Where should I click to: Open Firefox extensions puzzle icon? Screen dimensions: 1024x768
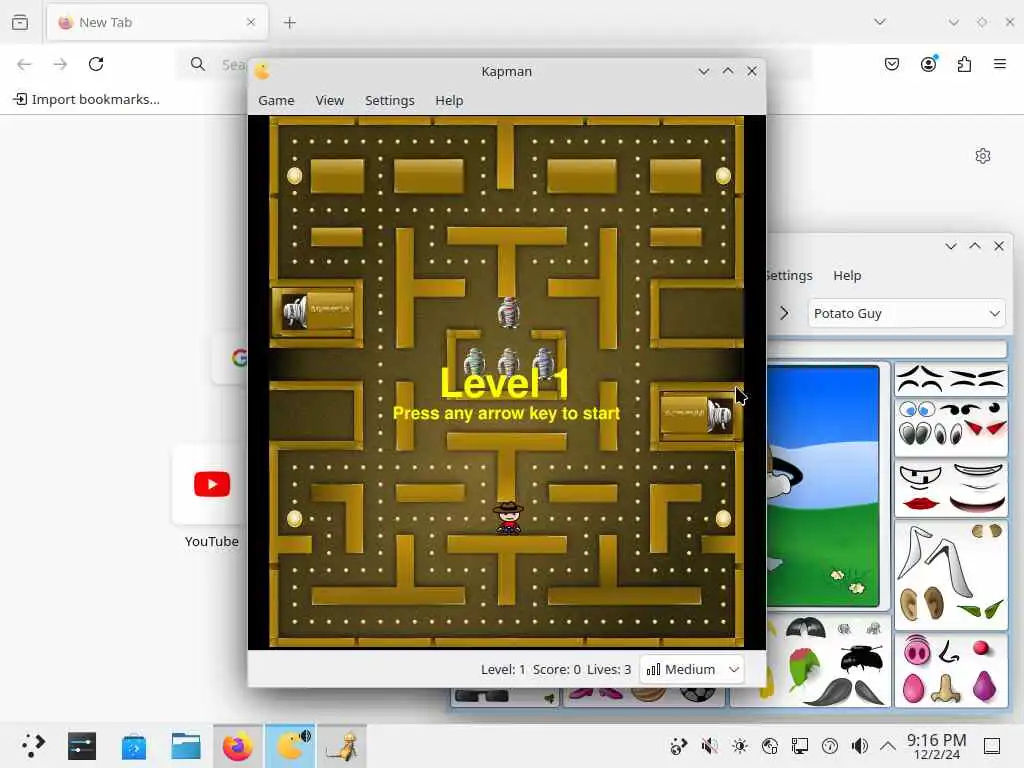(x=964, y=64)
